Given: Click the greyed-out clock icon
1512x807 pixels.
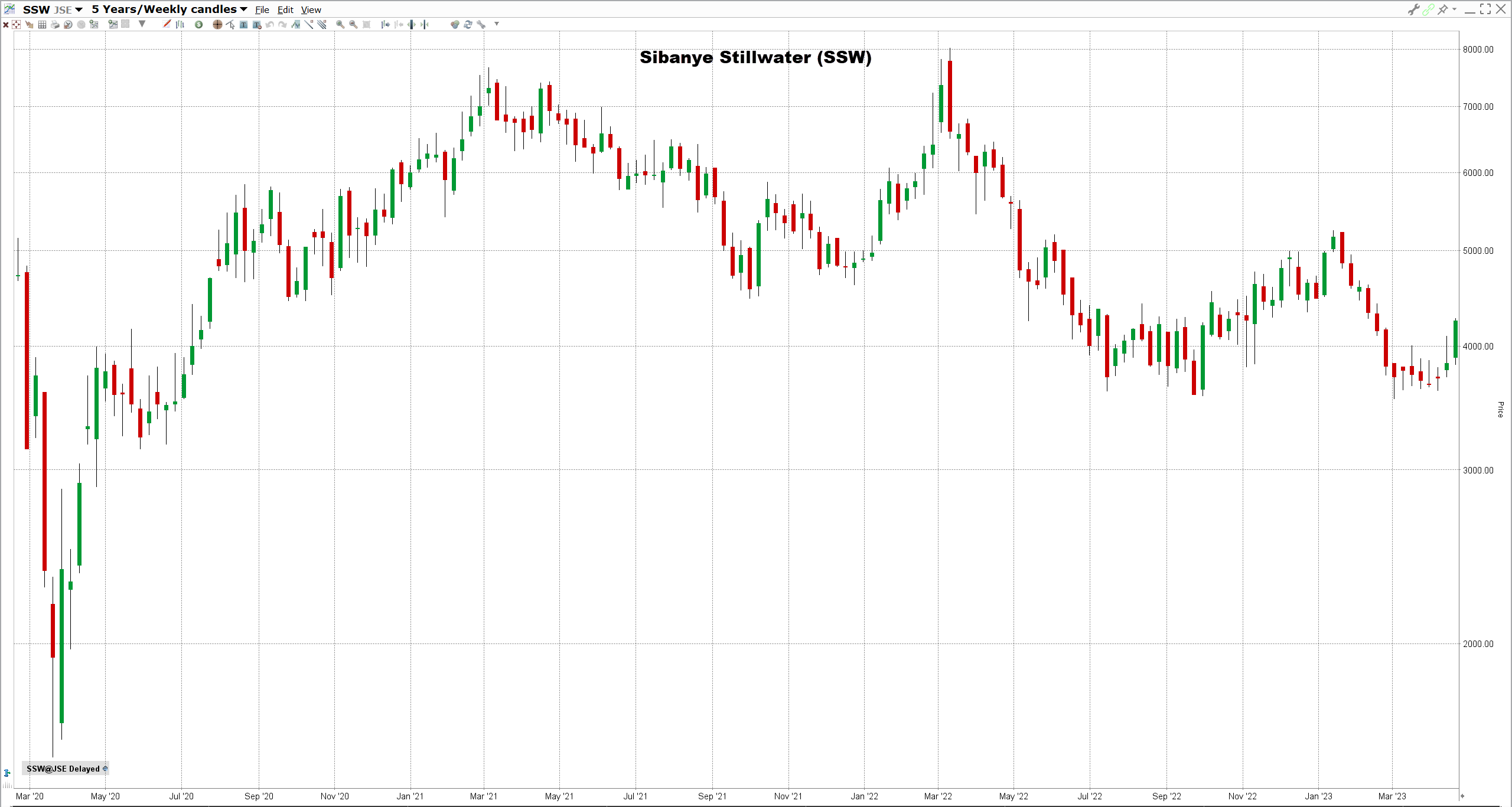Looking at the screenshot, I should click(81, 24).
